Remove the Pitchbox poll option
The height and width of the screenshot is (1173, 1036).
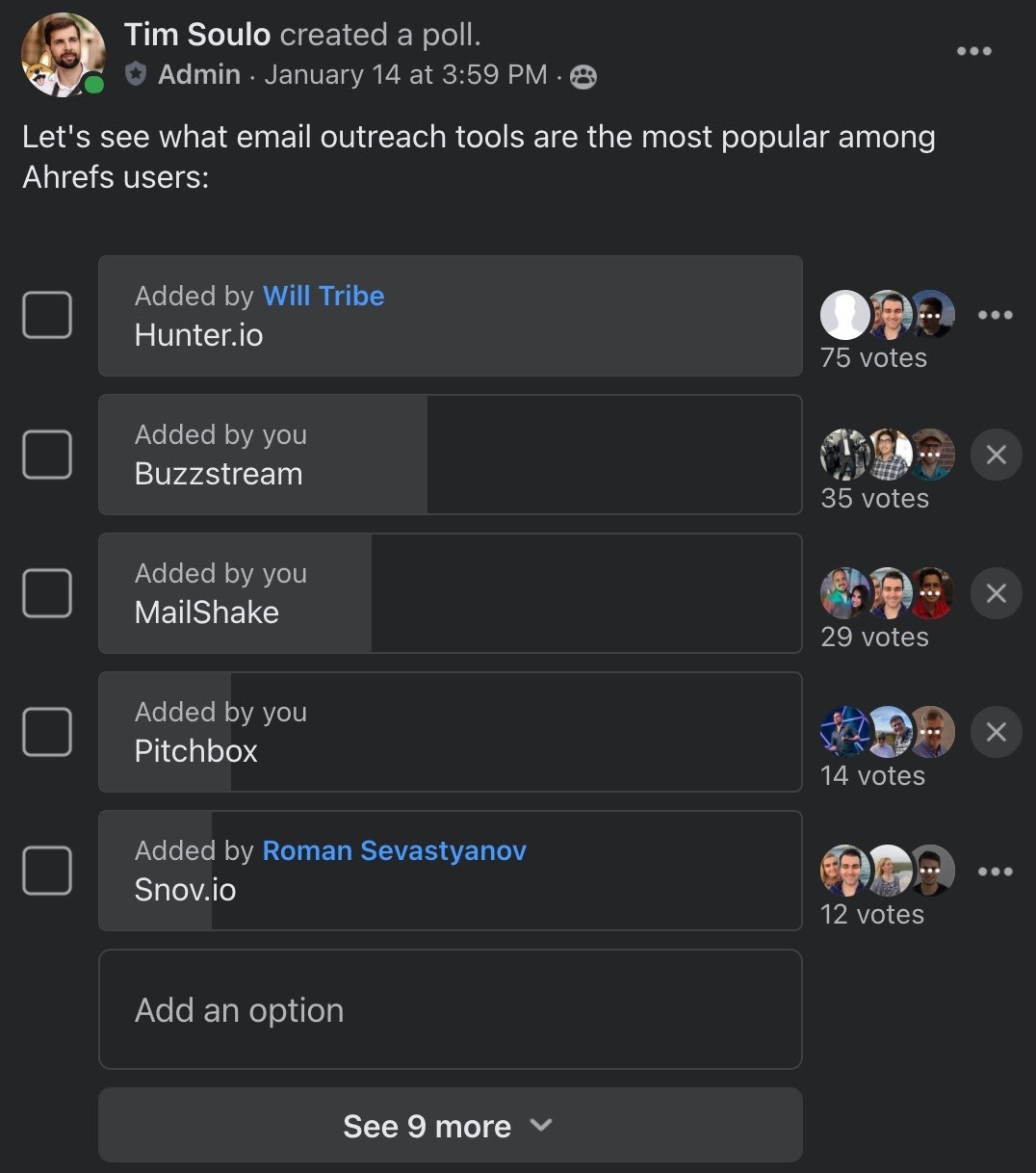tap(996, 732)
